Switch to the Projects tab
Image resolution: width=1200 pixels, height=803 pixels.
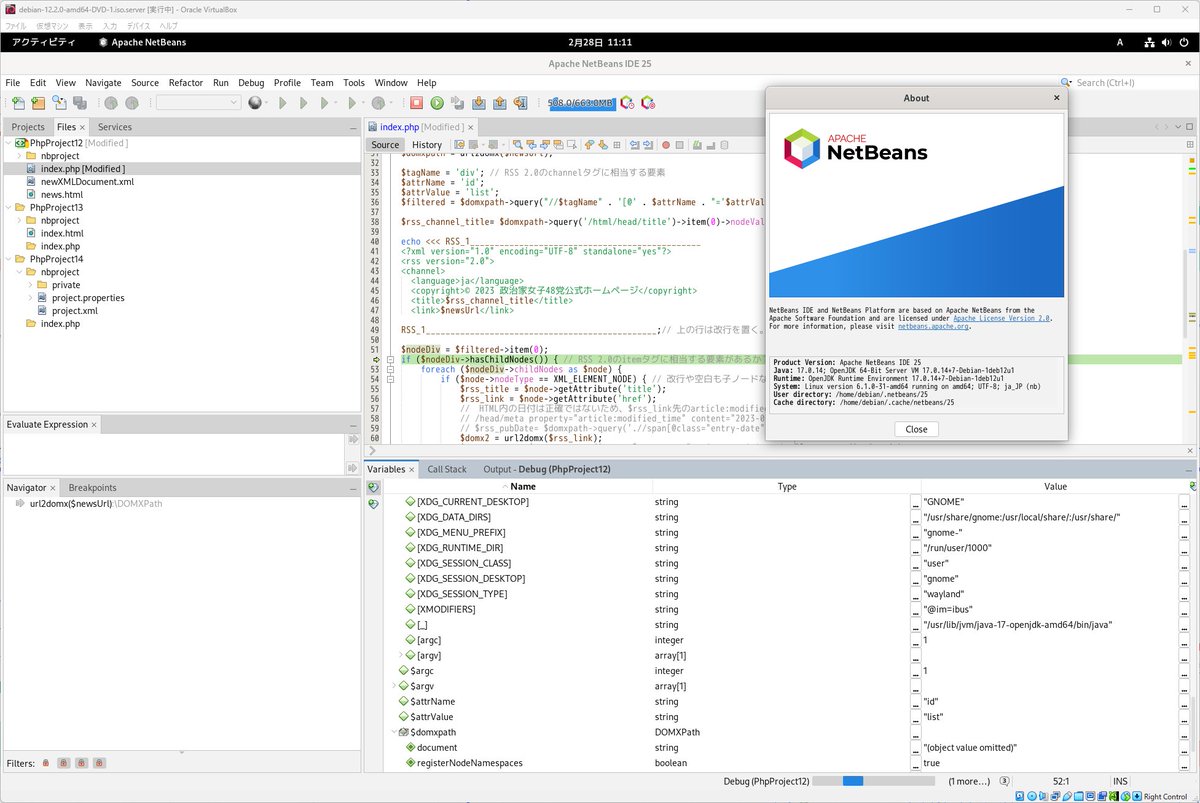click(28, 127)
